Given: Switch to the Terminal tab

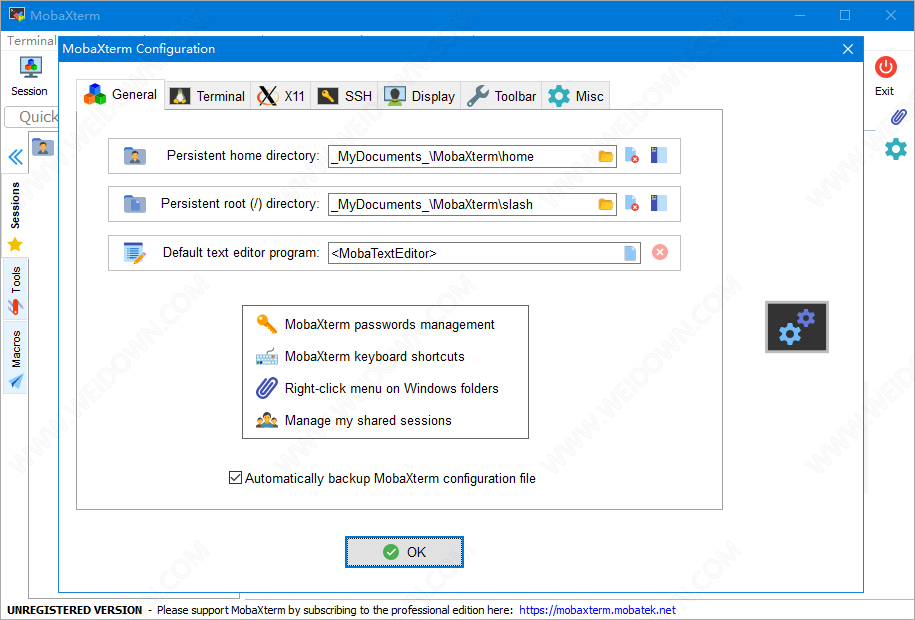Looking at the screenshot, I should pyautogui.click(x=208, y=96).
